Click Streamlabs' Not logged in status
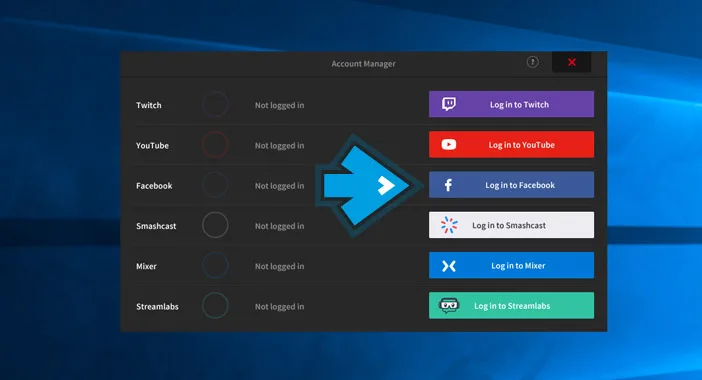 click(x=279, y=307)
